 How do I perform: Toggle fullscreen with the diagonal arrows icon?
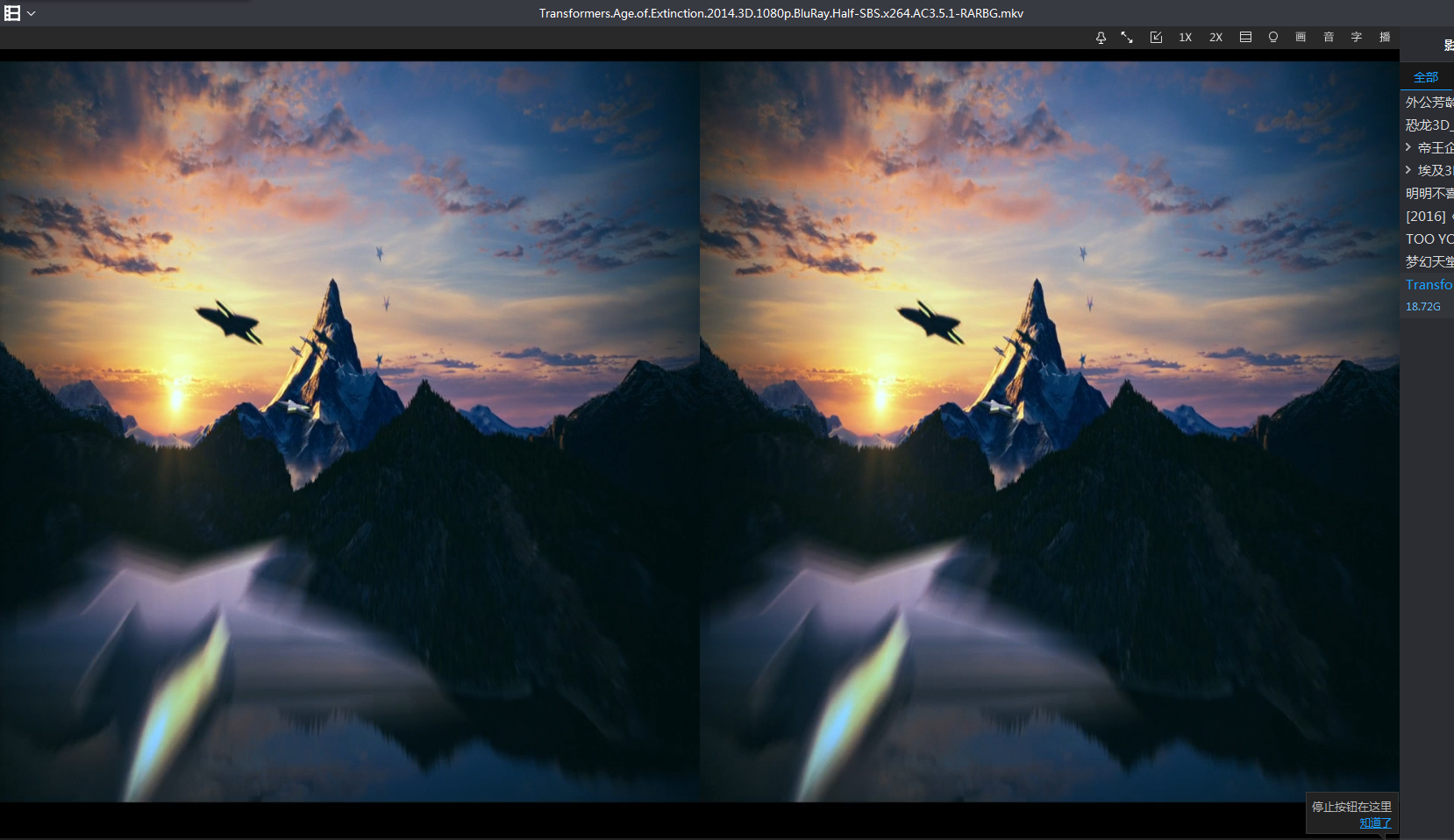pos(1127,38)
